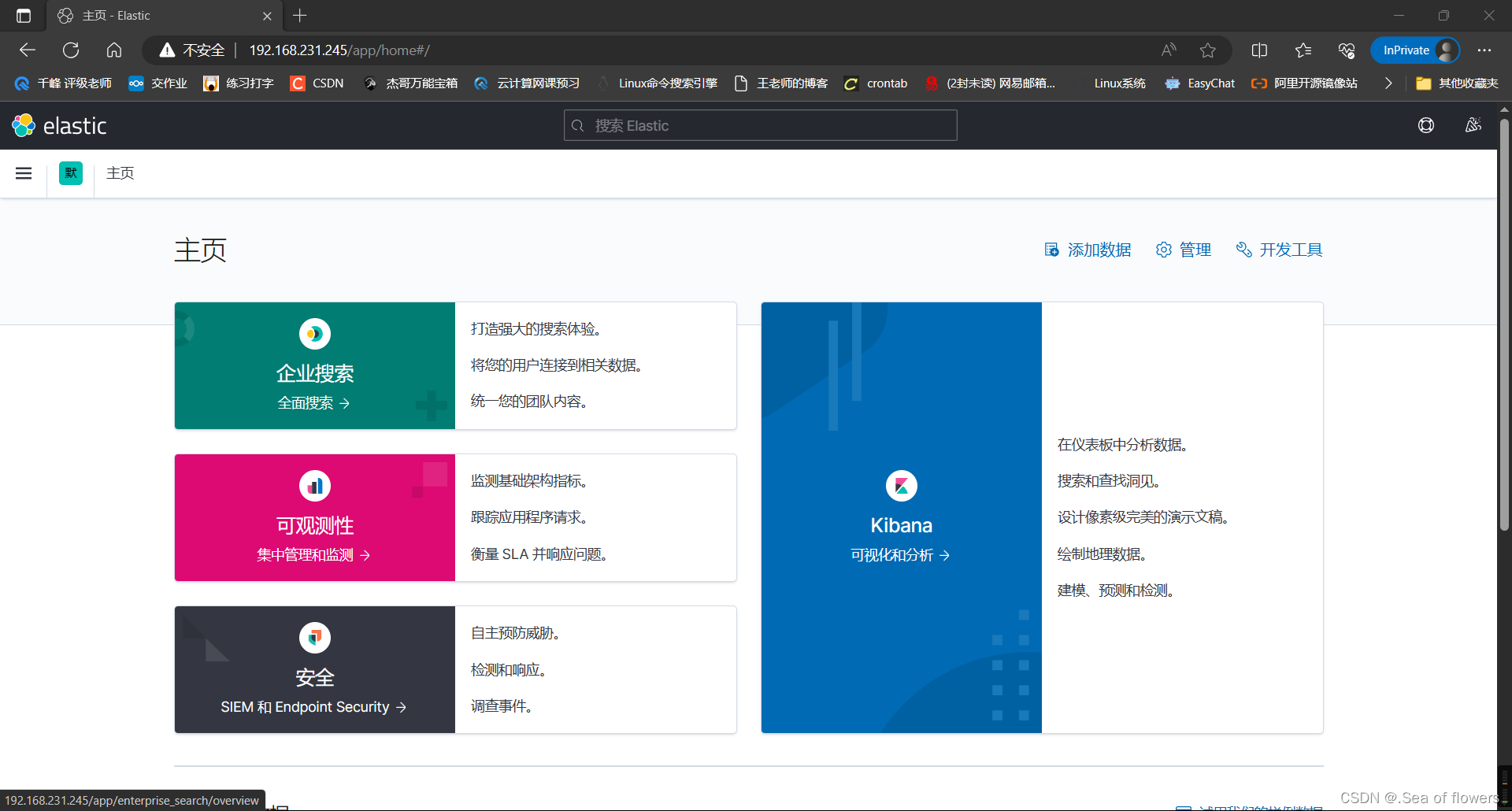Click the not secure warning icon
Viewport: 1512px width, 811px height.
(167, 50)
